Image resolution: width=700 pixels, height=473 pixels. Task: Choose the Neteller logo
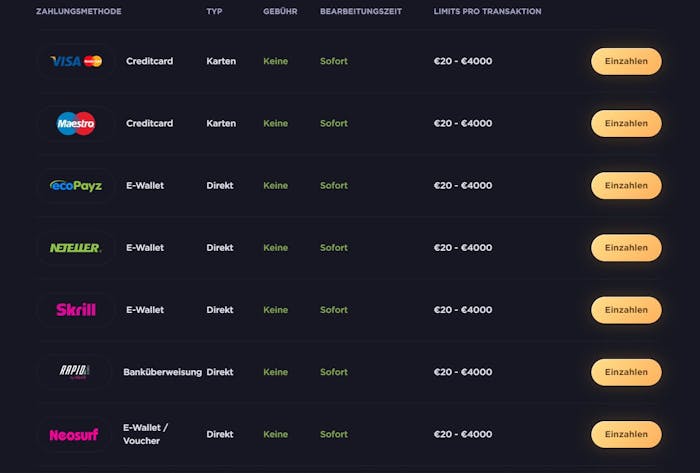click(x=76, y=247)
